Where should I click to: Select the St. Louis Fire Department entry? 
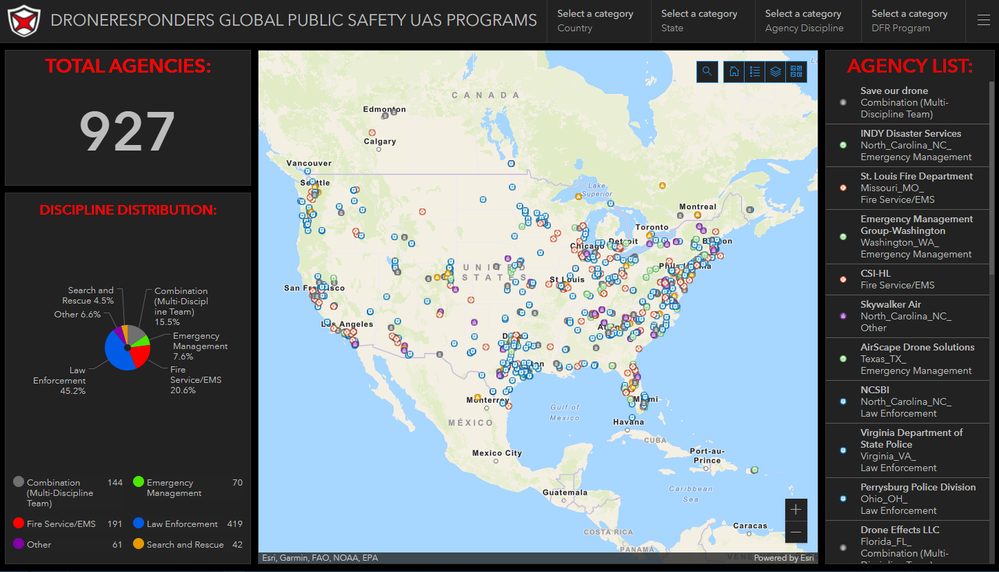907,188
